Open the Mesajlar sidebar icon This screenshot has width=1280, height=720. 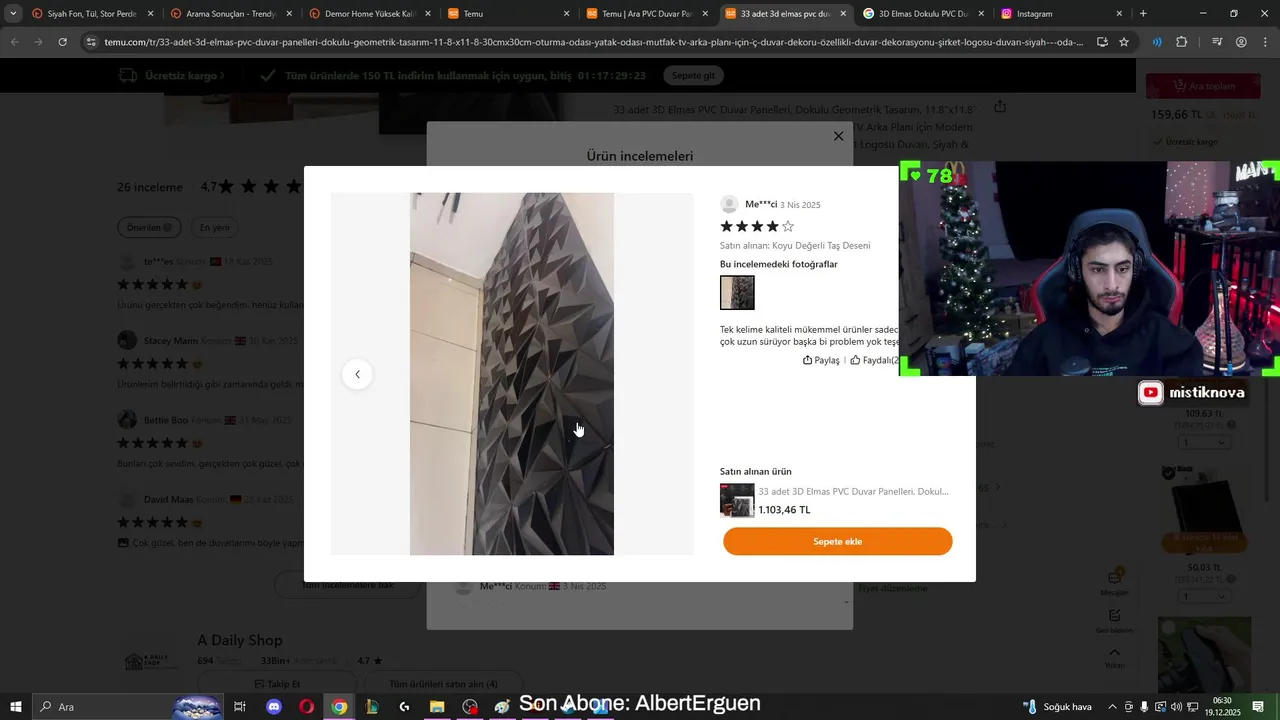[x=1114, y=582]
